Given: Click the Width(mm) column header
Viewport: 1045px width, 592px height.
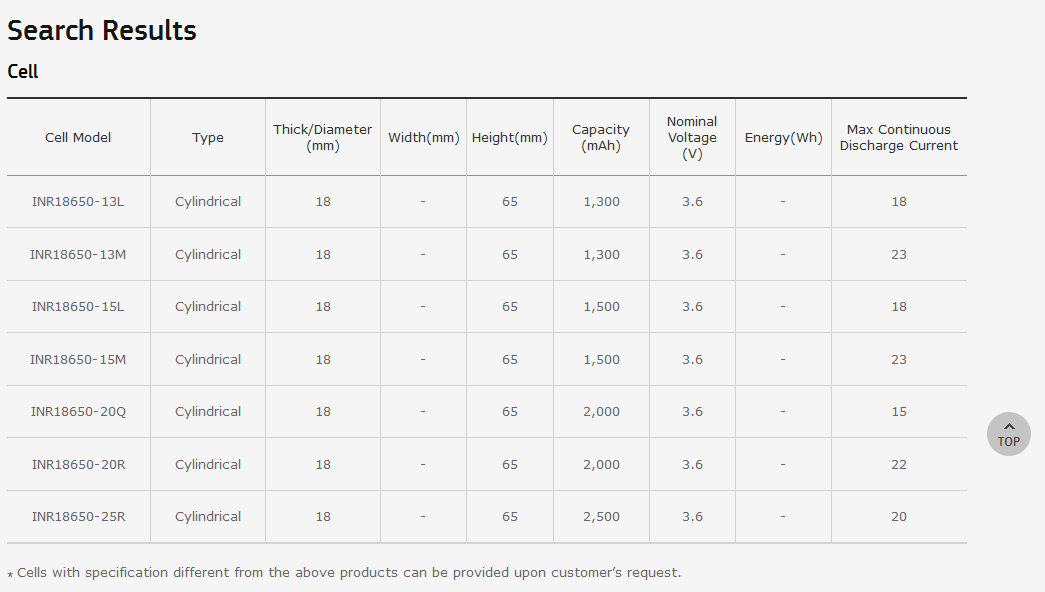Looking at the screenshot, I should pos(424,137).
